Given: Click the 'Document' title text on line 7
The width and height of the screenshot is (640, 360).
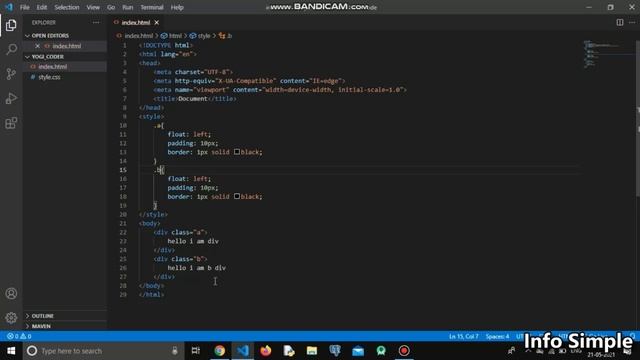Looking at the screenshot, I should click(x=193, y=98).
